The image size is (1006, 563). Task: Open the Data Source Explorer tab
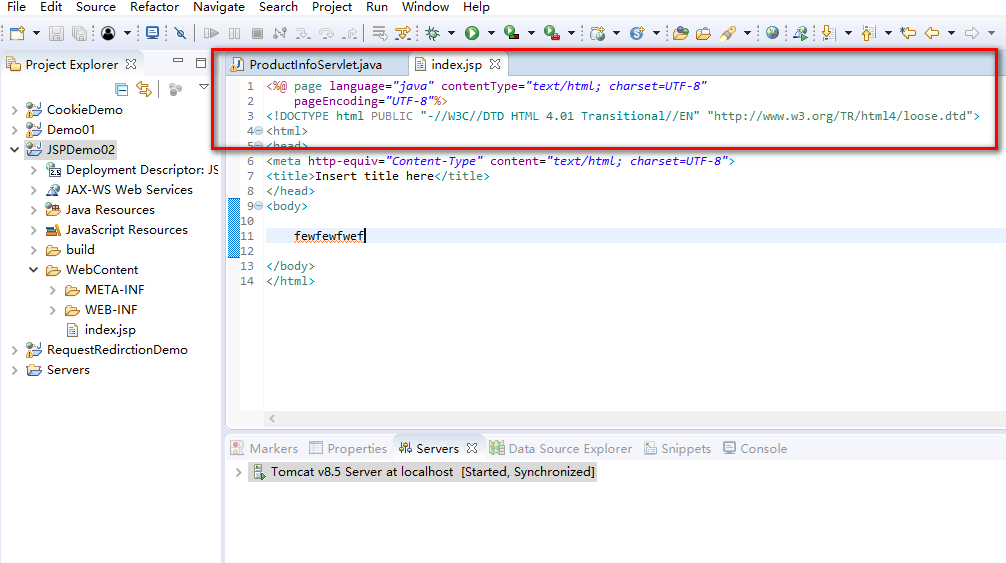pyautogui.click(x=561, y=448)
